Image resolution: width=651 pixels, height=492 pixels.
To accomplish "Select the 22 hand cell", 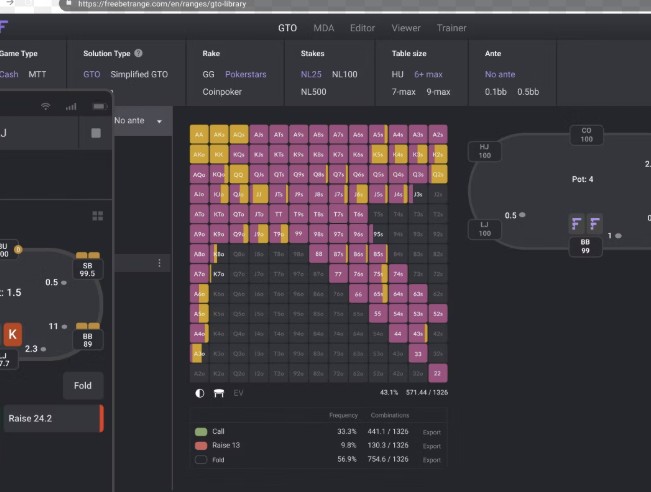I will pos(438,373).
